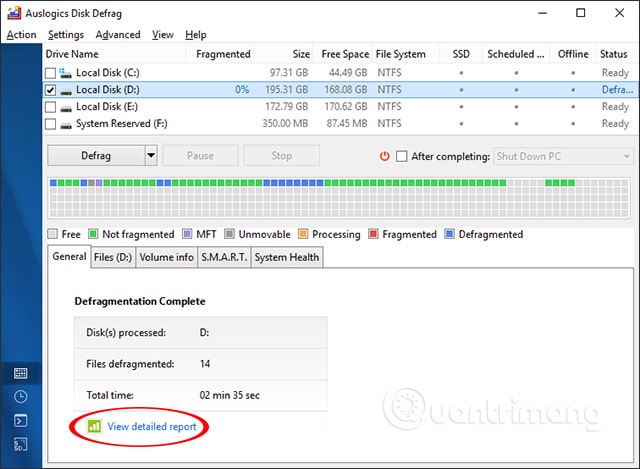Open the Settings menu

point(66,35)
